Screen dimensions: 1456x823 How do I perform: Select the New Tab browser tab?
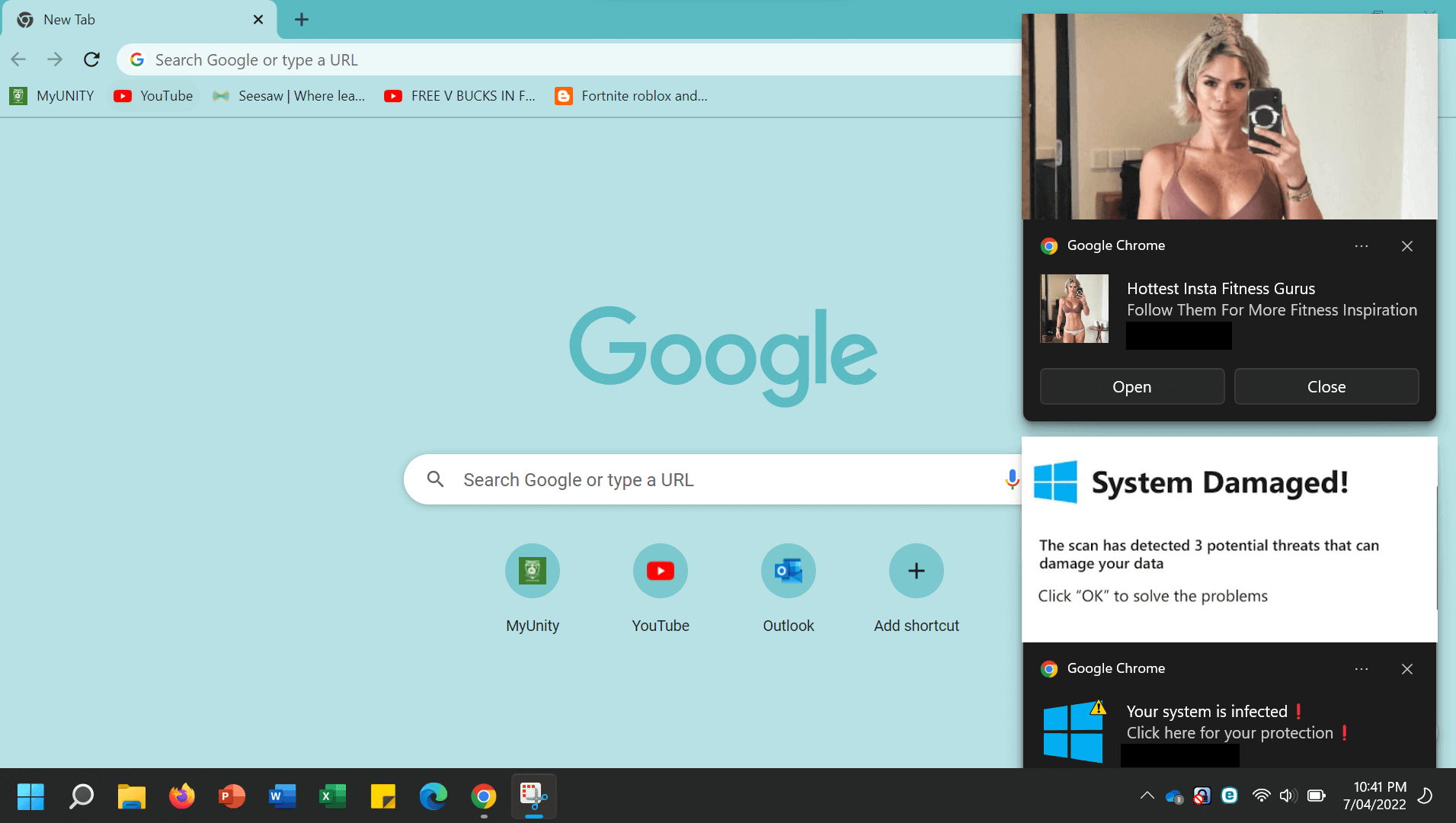tap(137, 20)
